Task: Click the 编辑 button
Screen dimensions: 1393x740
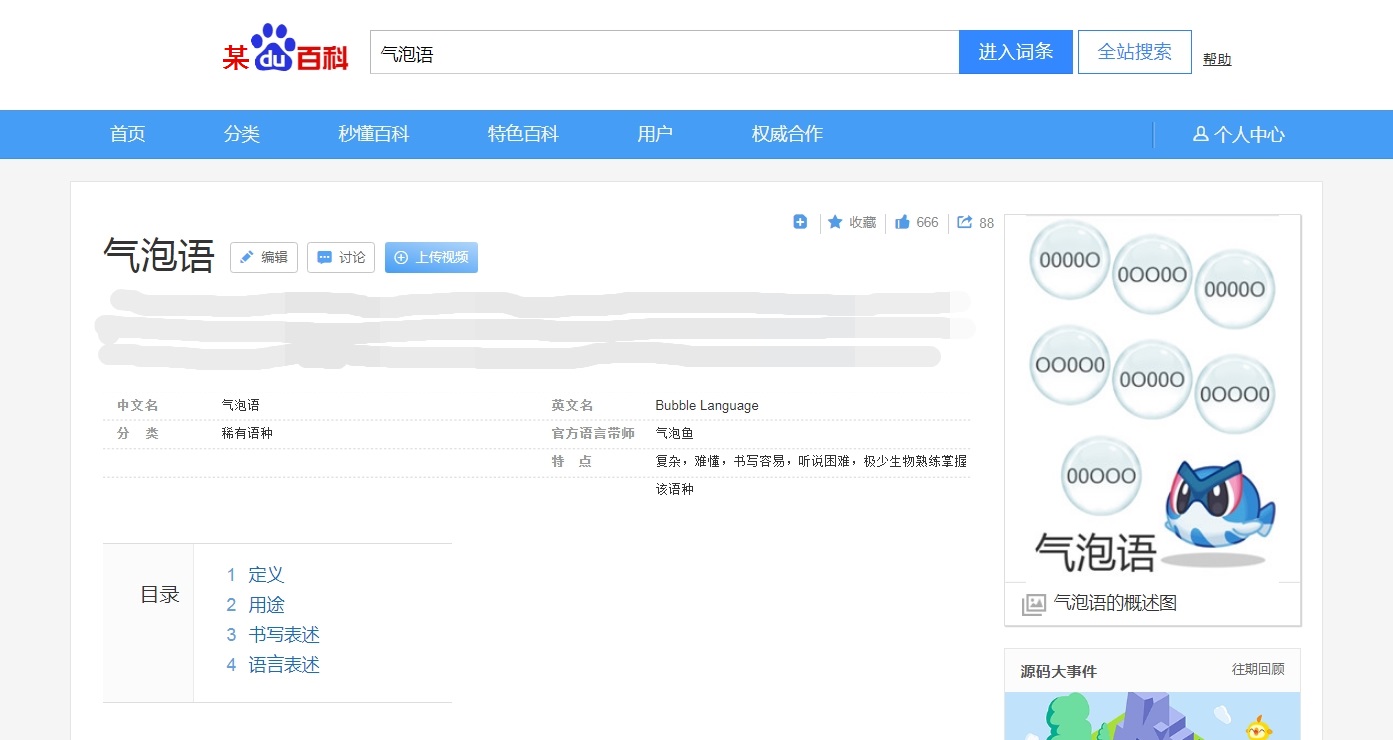Action: [264, 257]
